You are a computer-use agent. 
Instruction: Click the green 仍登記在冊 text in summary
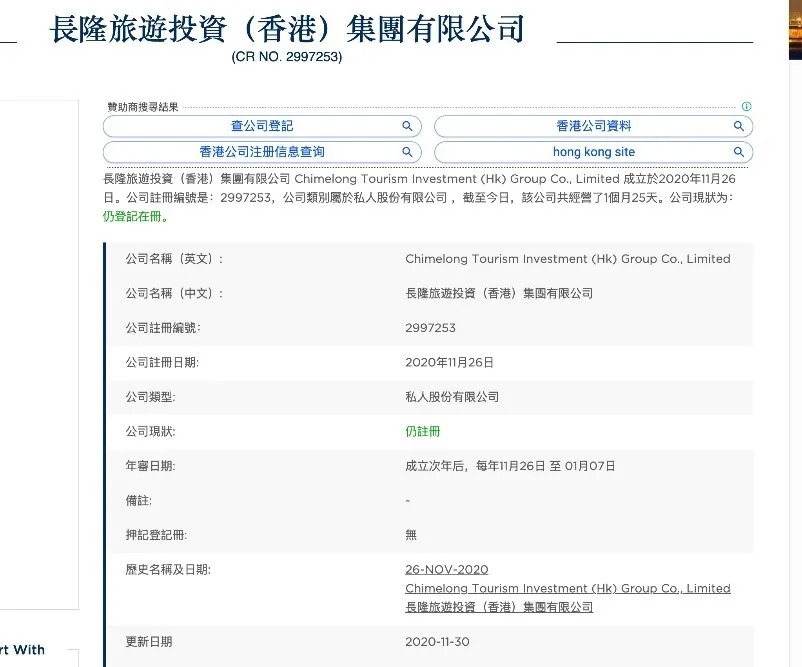point(136,216)
